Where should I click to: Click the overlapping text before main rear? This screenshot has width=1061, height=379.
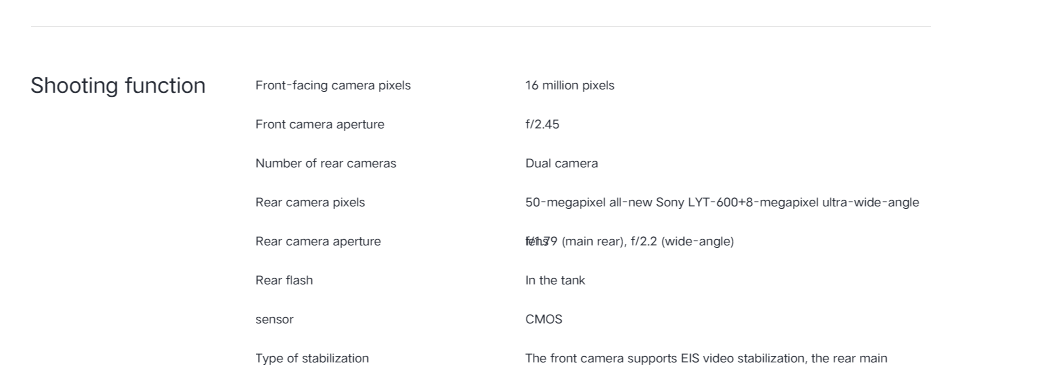pos(541,242)
